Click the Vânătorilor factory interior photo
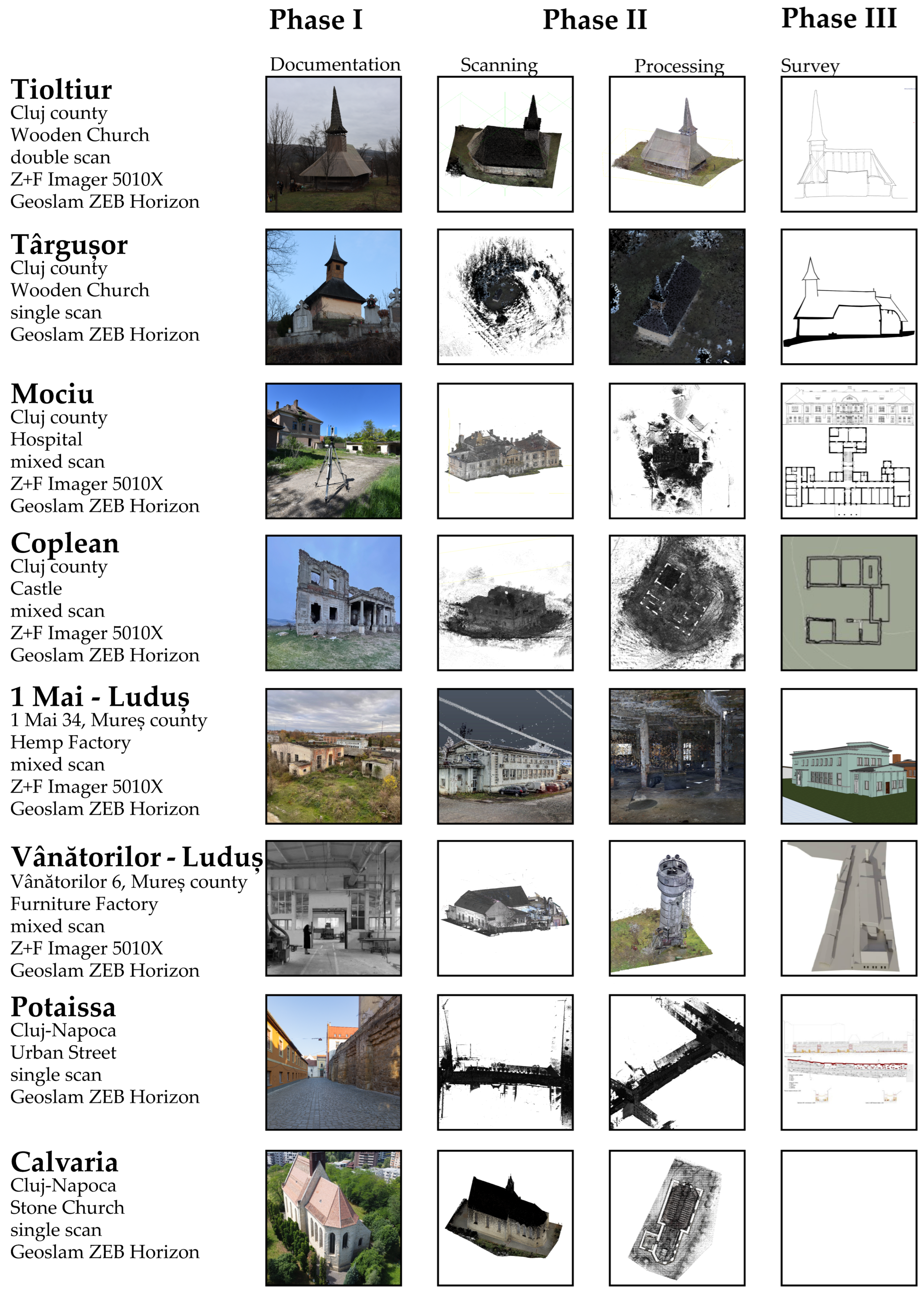 pyautogui.click(x=333, y=908)
